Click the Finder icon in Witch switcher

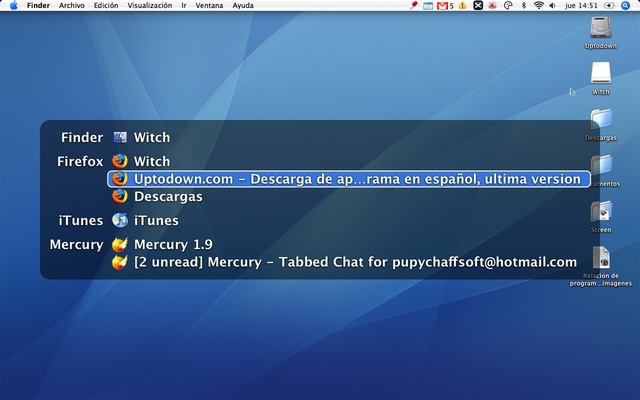click(x=120, y=138)
